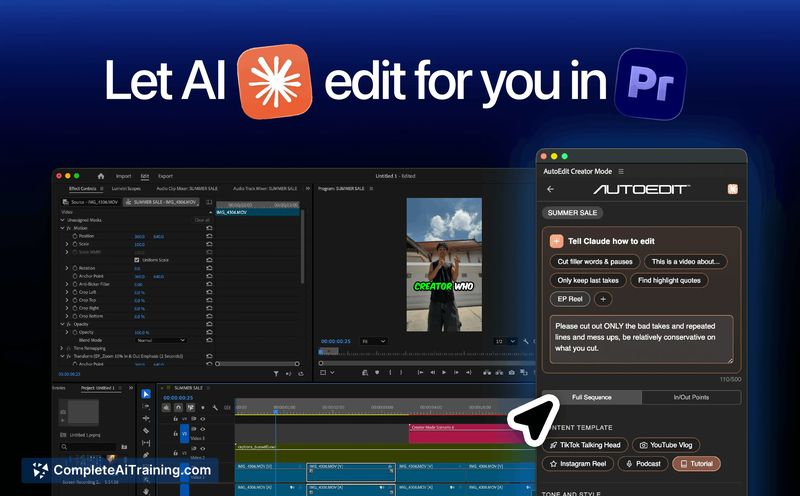The width and height of the screenshot is (800, 496).
Task: Choose the YouTube Vlog template
Action: 666,445
